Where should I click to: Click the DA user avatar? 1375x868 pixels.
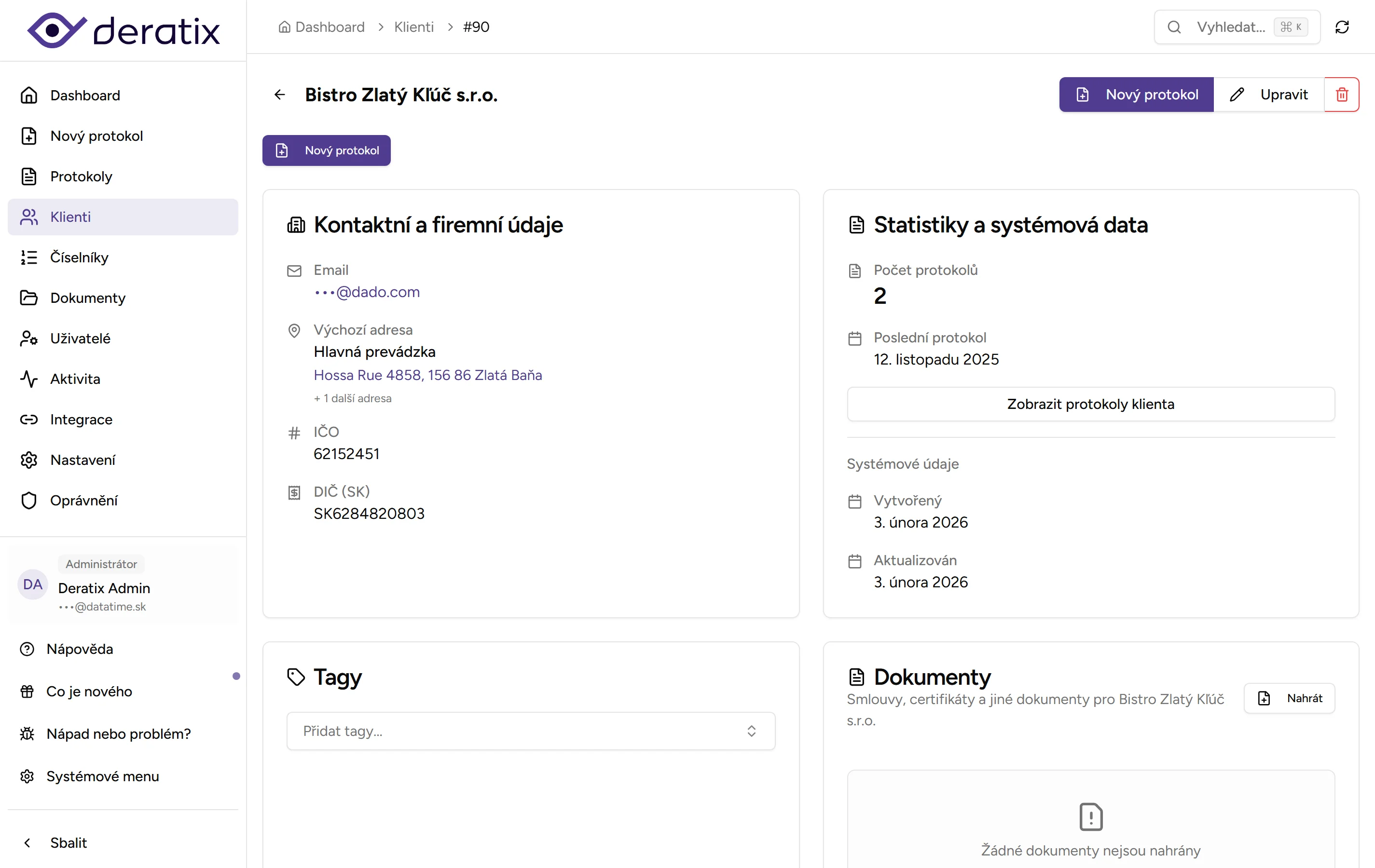(32, 584)
